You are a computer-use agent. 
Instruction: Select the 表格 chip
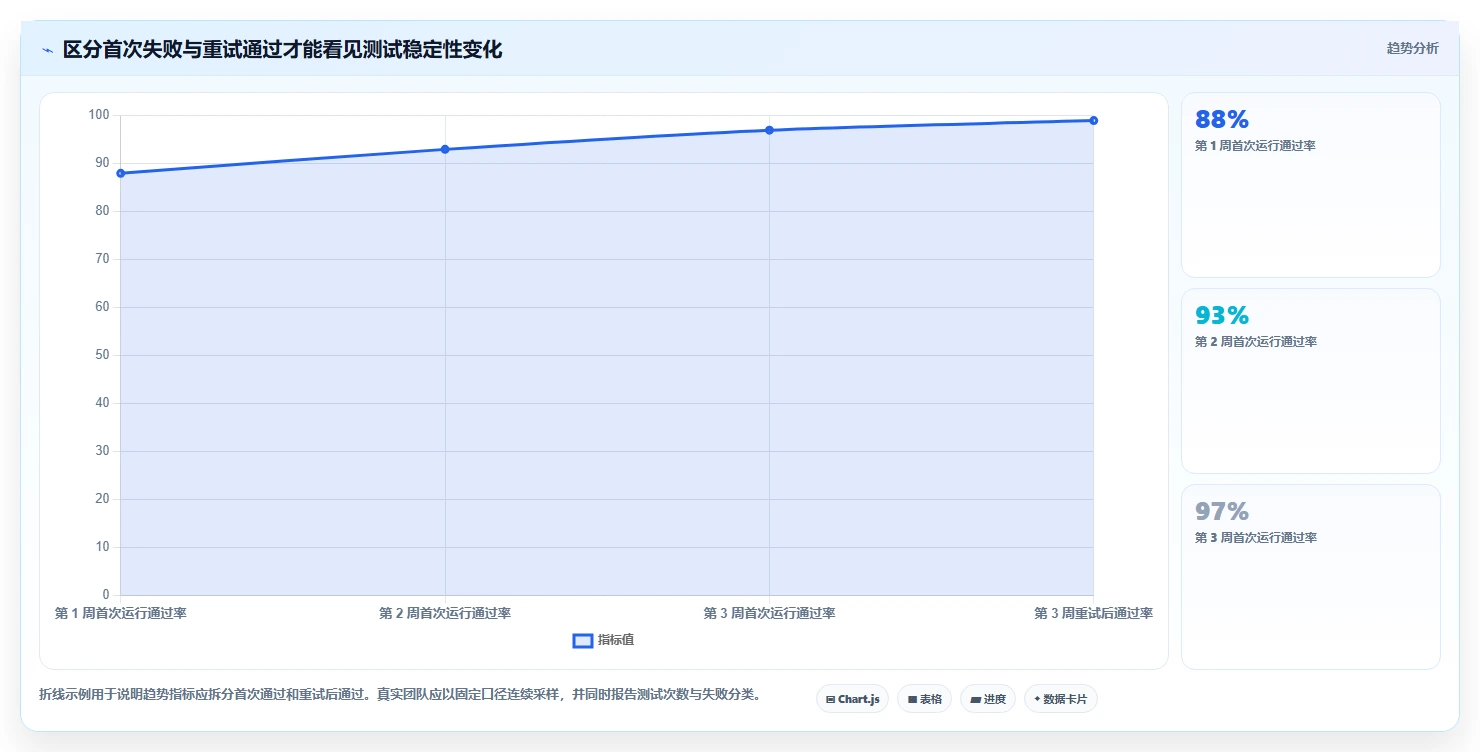pyautogui.click(x=924, y=699)
